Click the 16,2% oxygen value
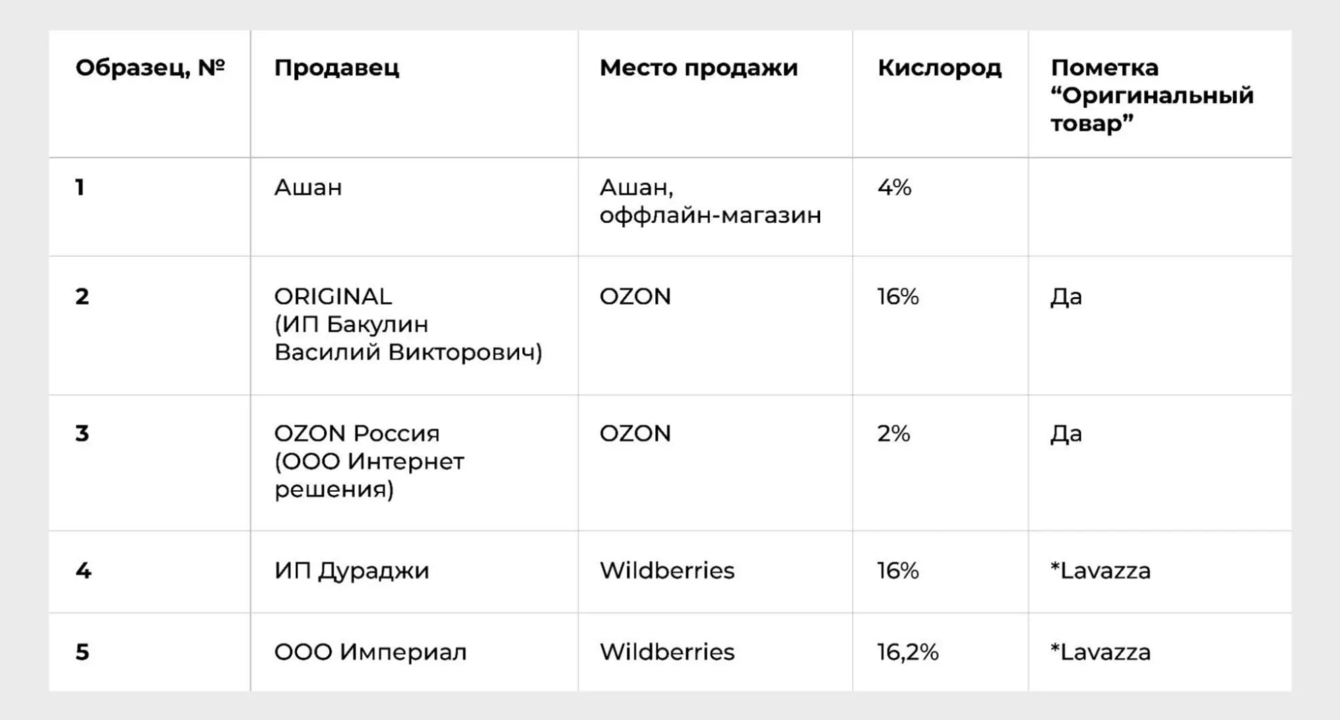Viewport: 1340px width, 720px height. (908, 652)
